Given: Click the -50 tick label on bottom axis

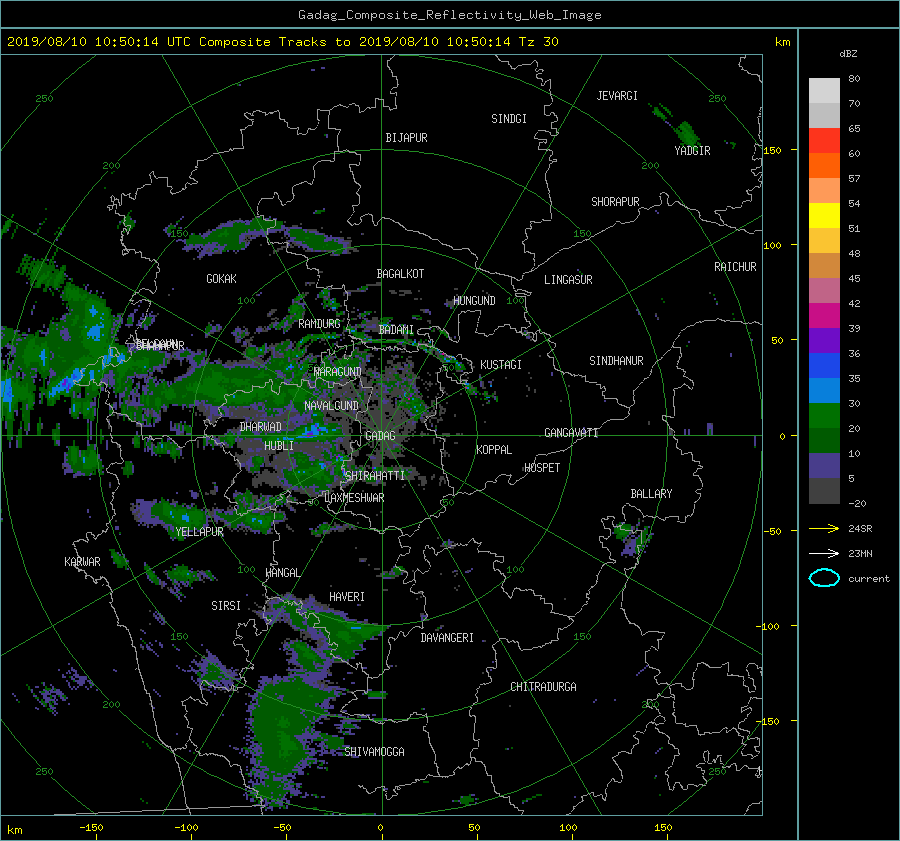Looking at the screenshot, I should coord(282,827).
